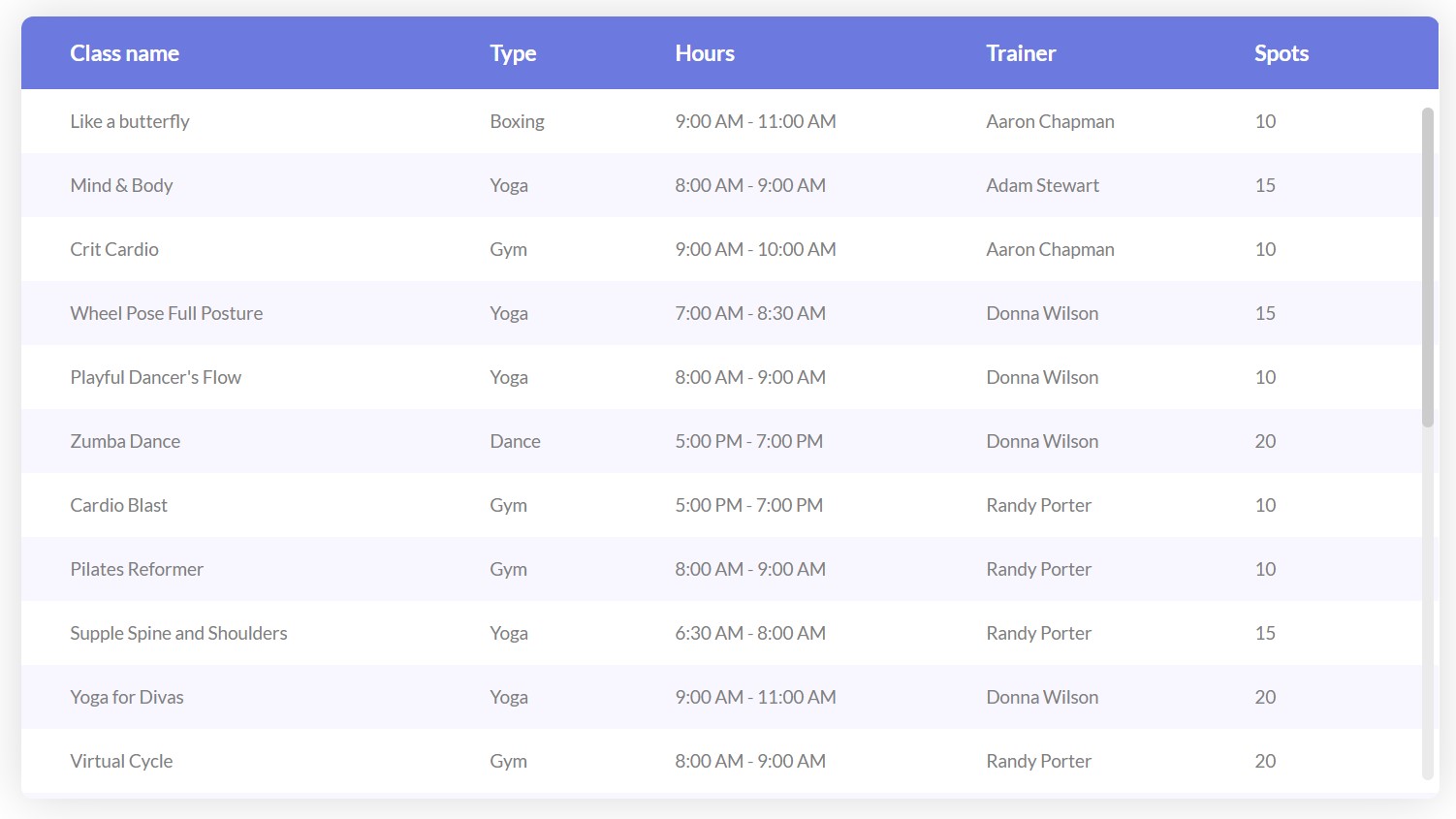This screenshot has width=1456, height=819.
Task: Click spots value '10' in Playful Dancer's Flow row
Action: 1265,377
